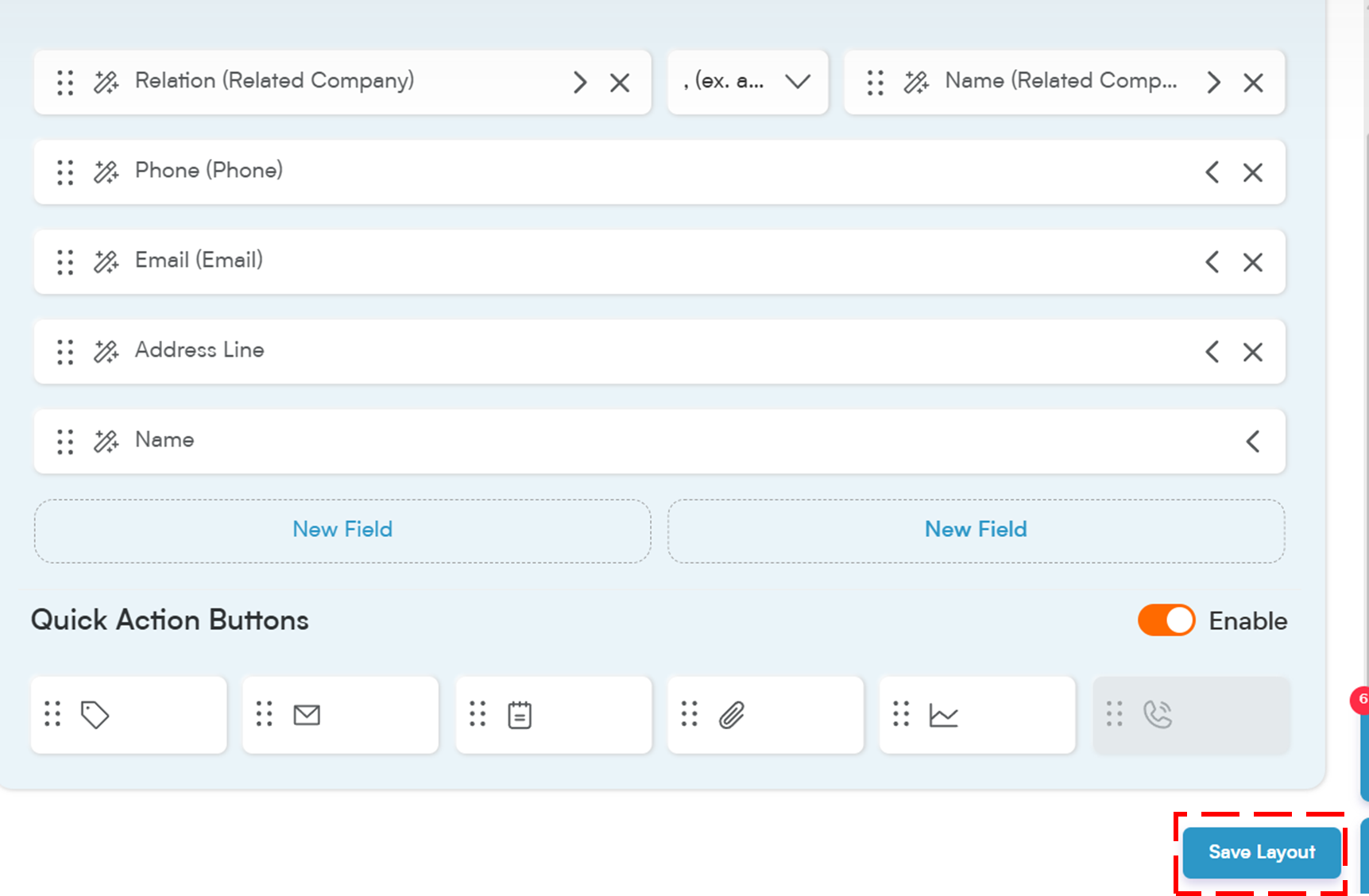This screenshot has width=1369, height=896.
Task: Click the magic wand icon on the Name row
Action: click(106, 442)
